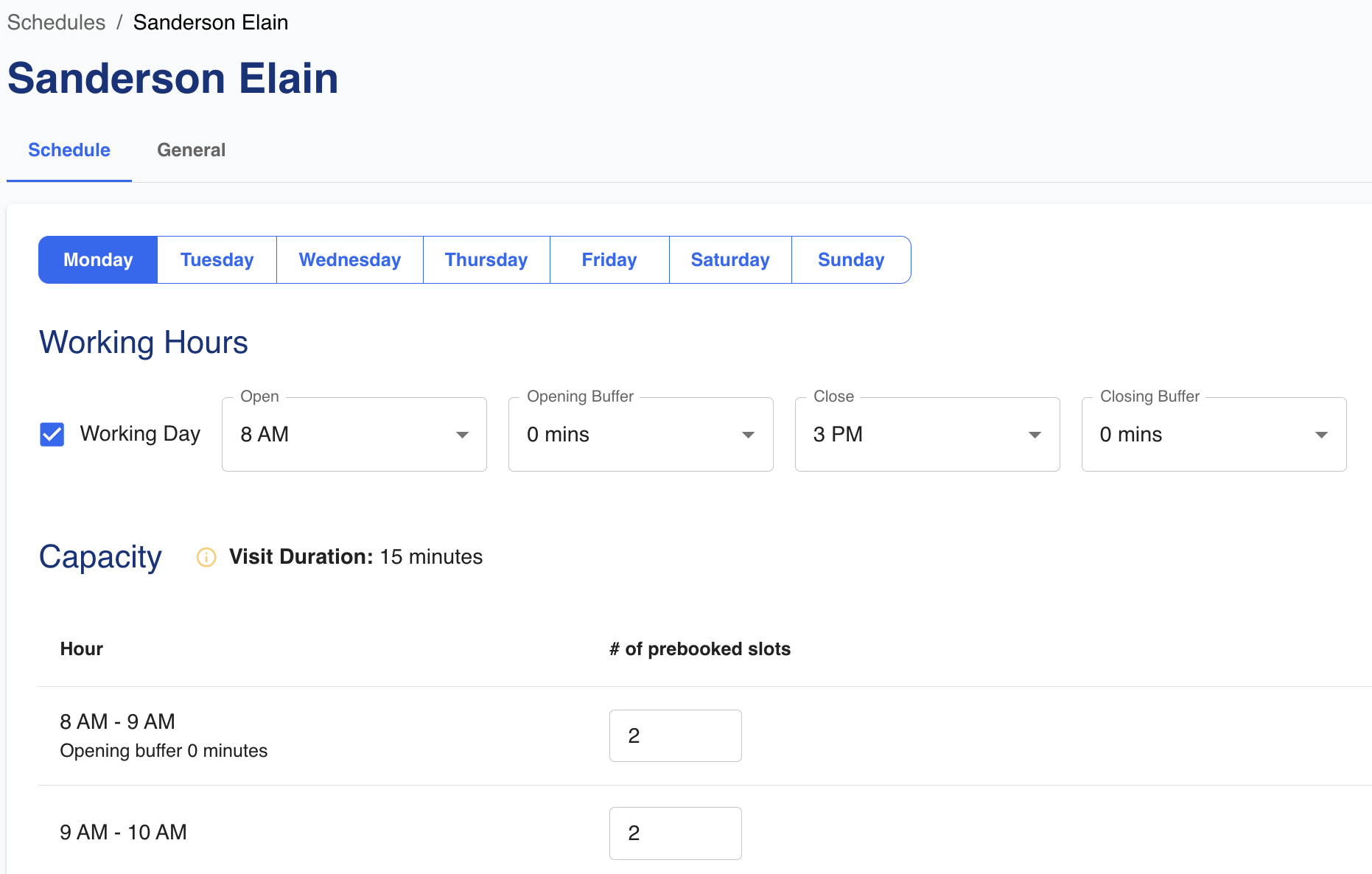Expand the Opening Buffer dropdown
The image size is (1372, 874).
[x=640, y=435]
